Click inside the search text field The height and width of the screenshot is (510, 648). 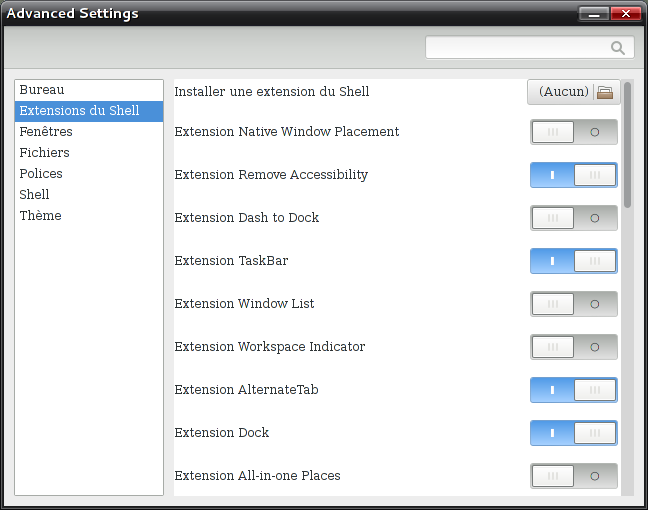click(516, 48)
